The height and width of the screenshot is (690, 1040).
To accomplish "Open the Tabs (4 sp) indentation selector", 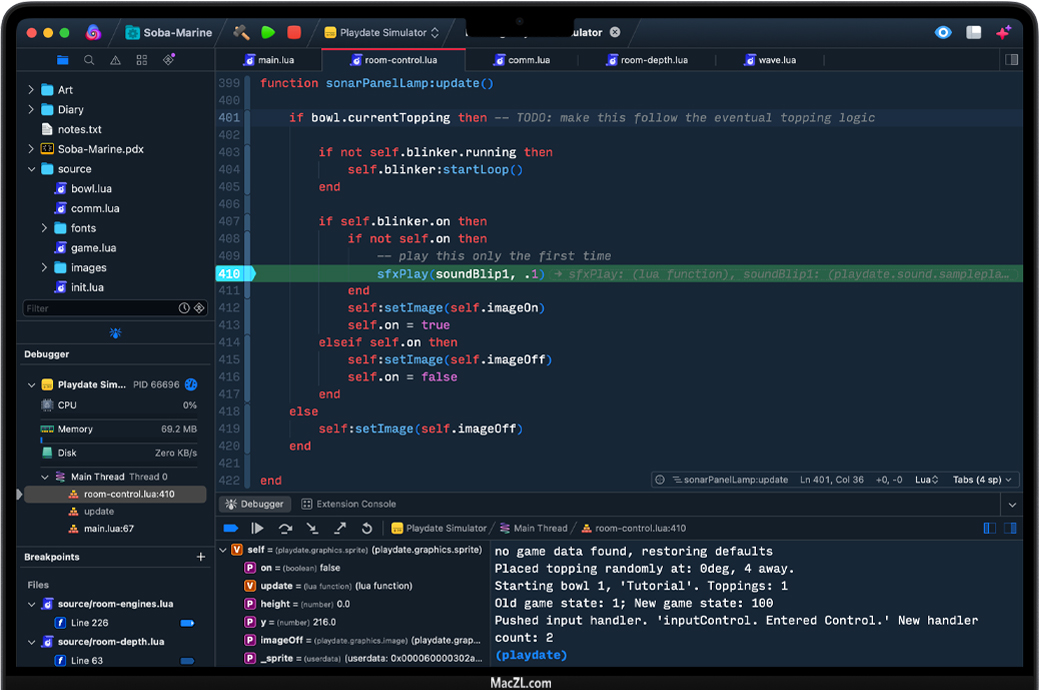I will (x=984, y=480).
